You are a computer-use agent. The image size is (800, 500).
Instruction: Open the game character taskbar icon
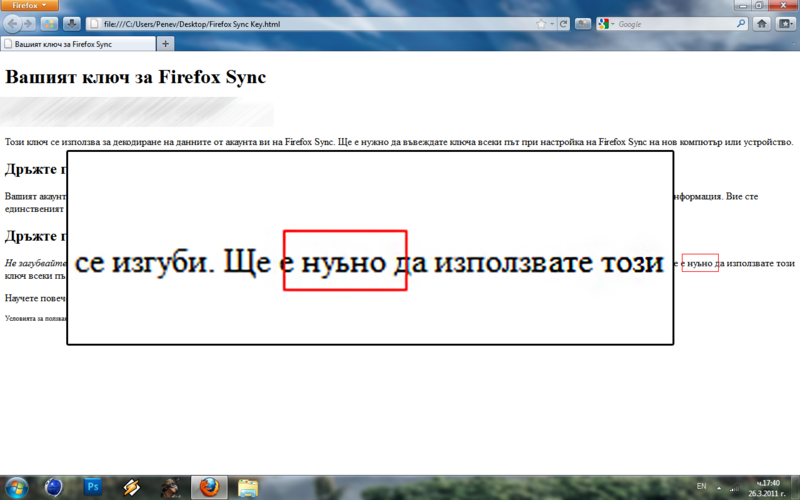click(x=170, y=488)
